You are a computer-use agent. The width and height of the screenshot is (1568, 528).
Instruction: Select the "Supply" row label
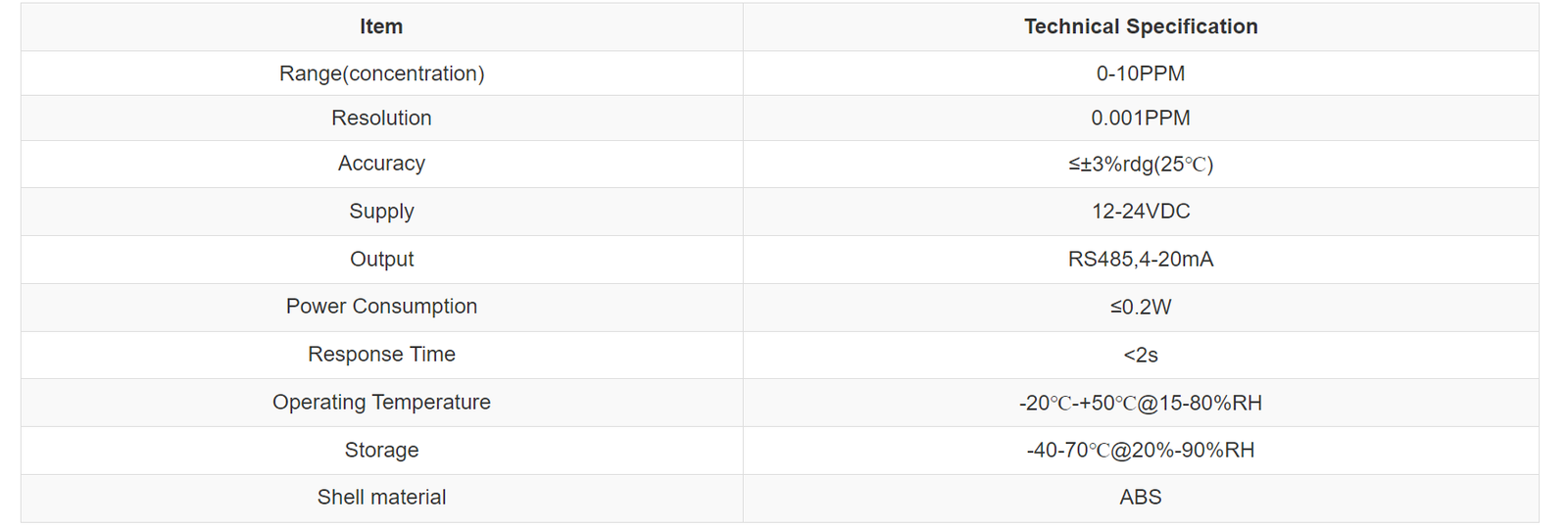click(x=381, y=212)
